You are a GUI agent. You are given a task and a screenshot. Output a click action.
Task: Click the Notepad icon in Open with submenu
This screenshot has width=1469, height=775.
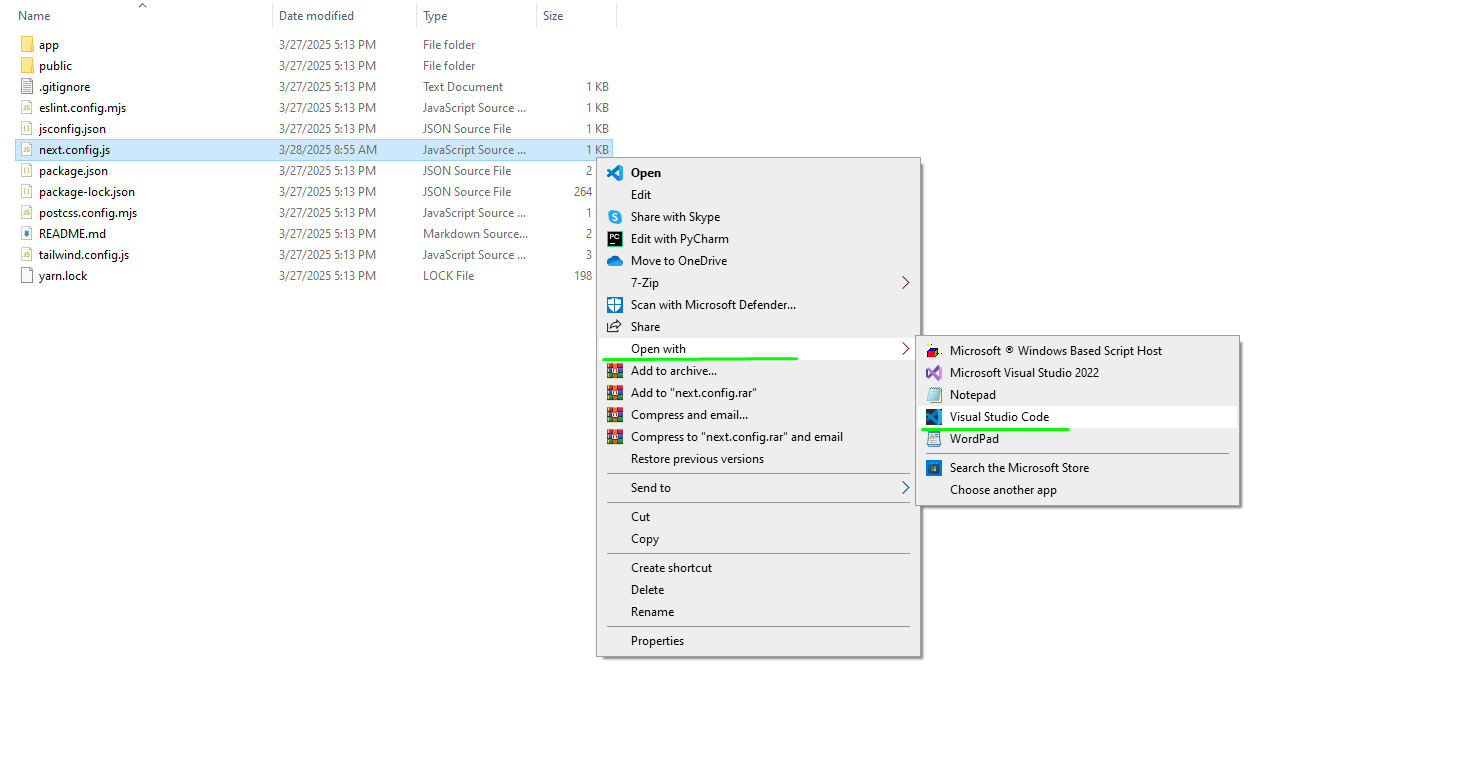coord(934,395)
